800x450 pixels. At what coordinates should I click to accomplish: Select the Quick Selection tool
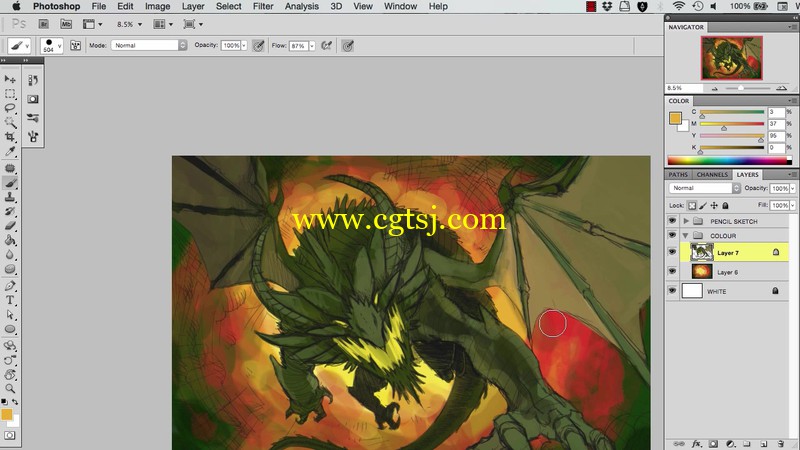[10, 122]
